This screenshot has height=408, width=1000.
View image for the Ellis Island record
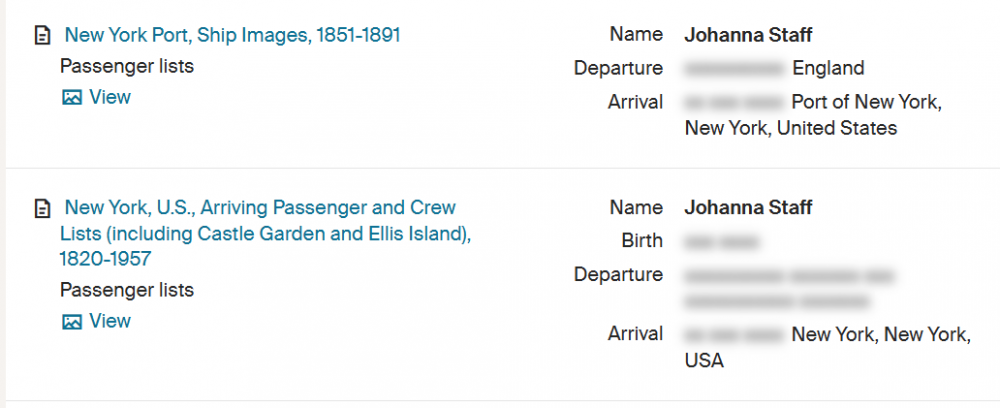pos(110,321)
